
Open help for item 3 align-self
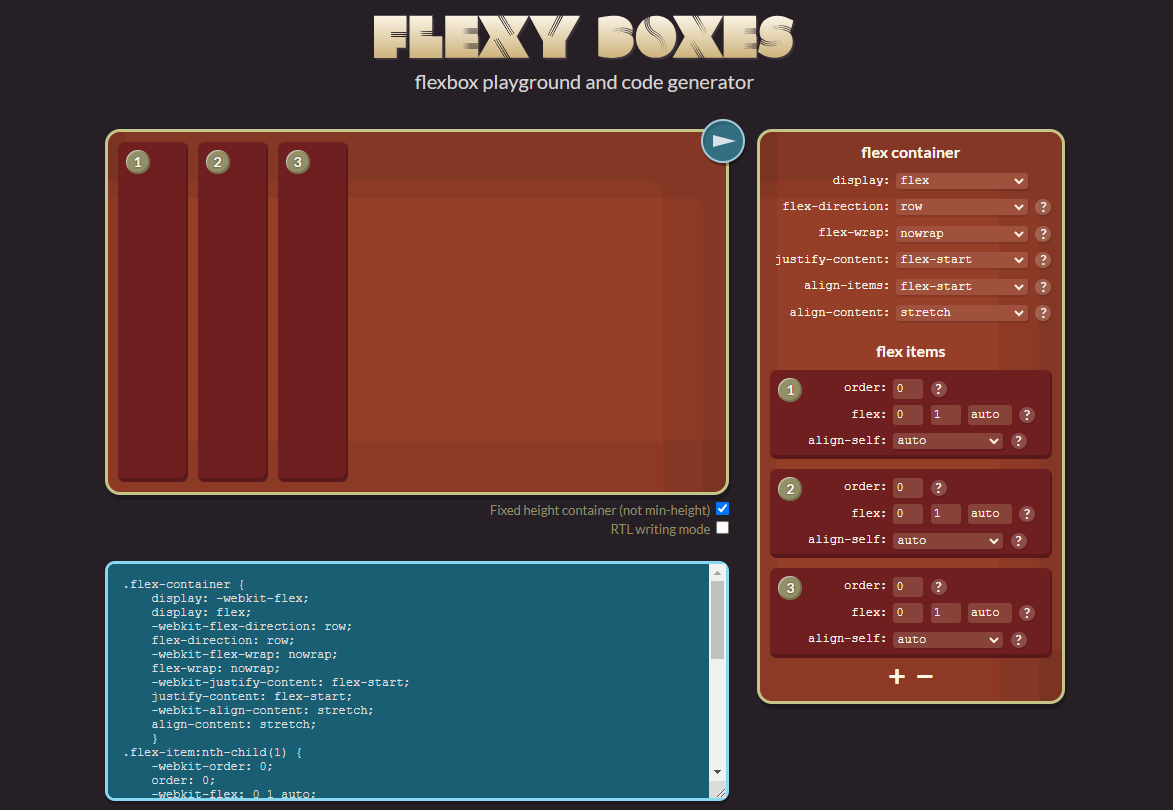[1018, 640]
